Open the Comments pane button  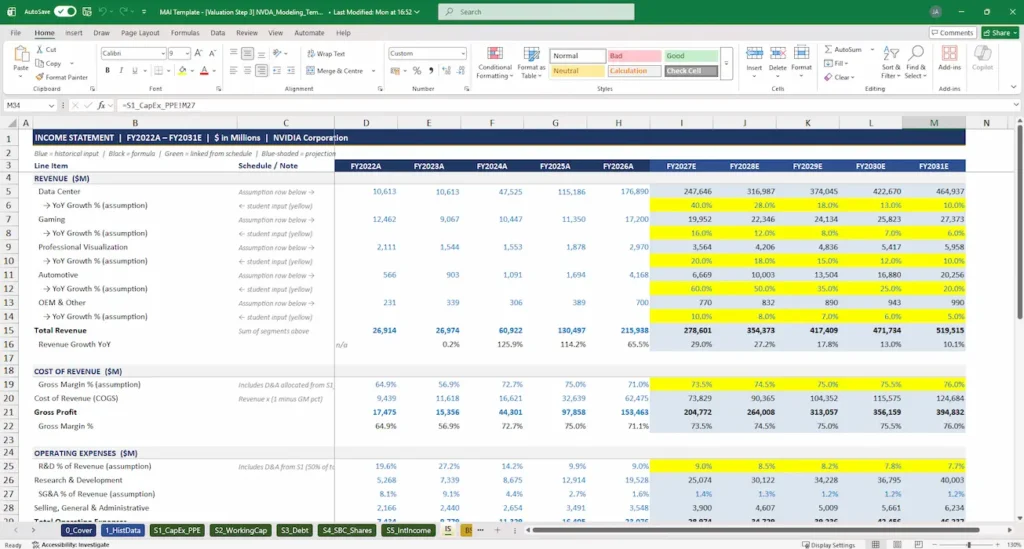click(x=952, y=32)
